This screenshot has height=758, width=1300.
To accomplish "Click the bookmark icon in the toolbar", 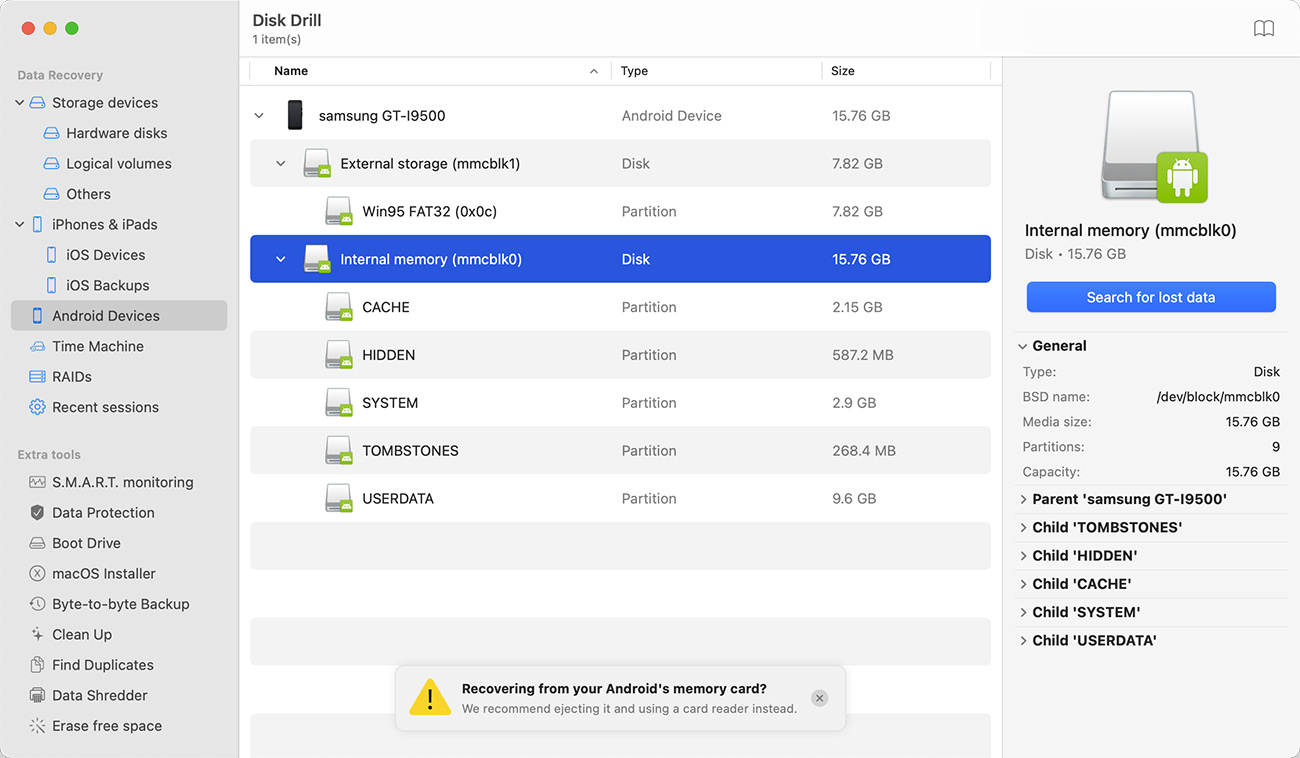I will click(1264, 28).
